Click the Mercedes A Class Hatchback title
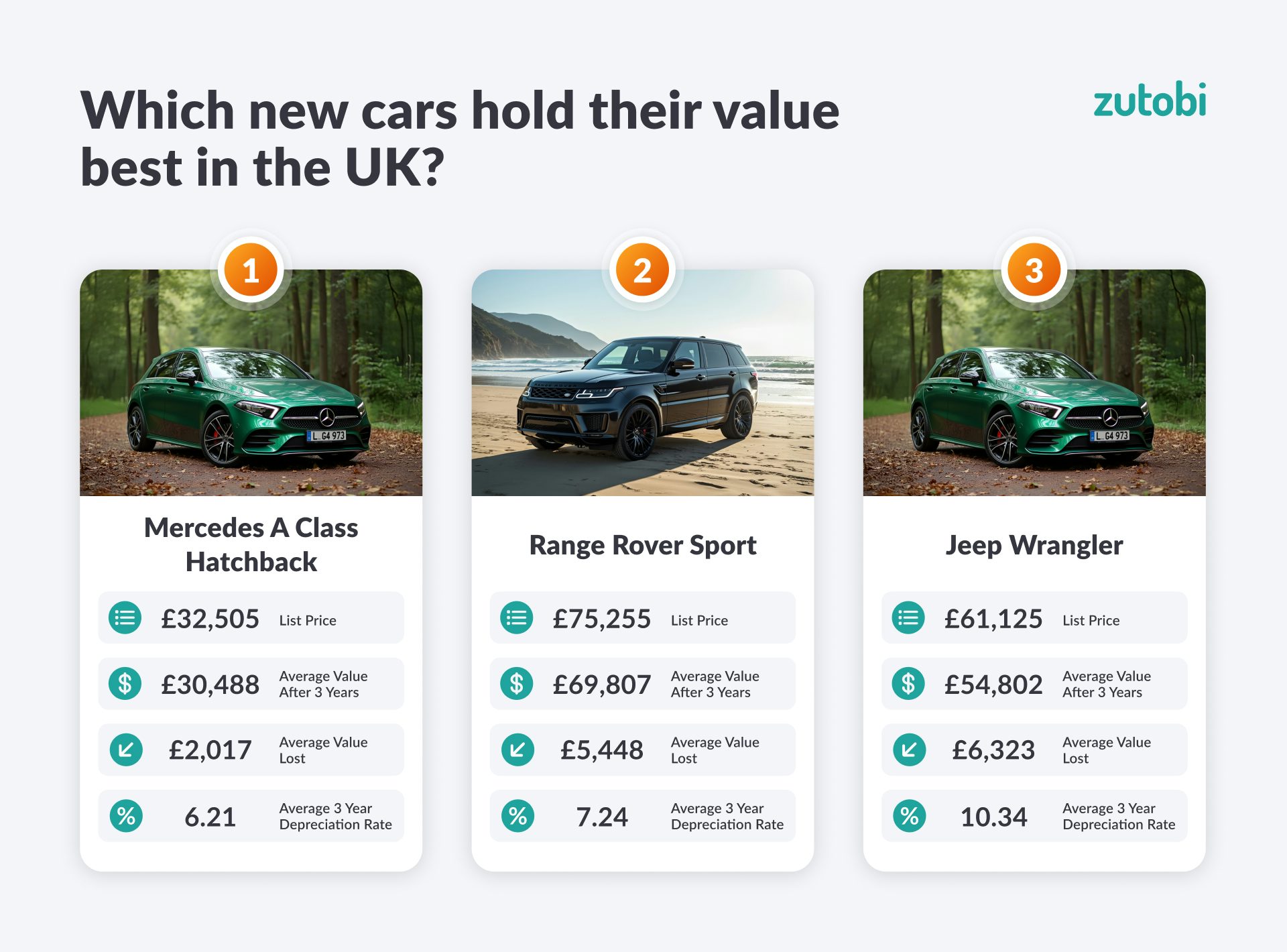Viewport: 1287px width, 952px height. tap(251, 544)
